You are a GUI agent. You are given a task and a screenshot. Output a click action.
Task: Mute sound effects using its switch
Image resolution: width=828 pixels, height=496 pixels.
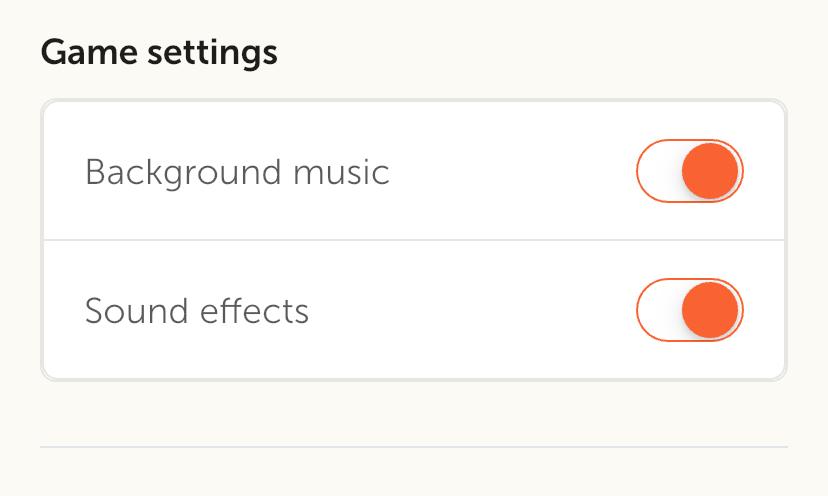[x=690, y=311]
